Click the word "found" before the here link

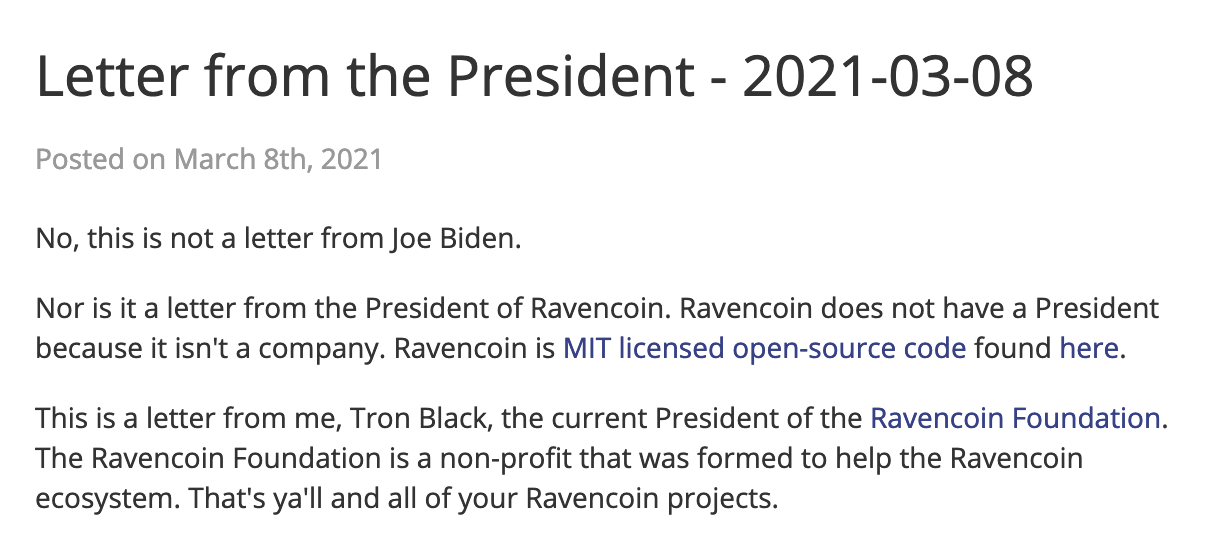coord(1013,349)
